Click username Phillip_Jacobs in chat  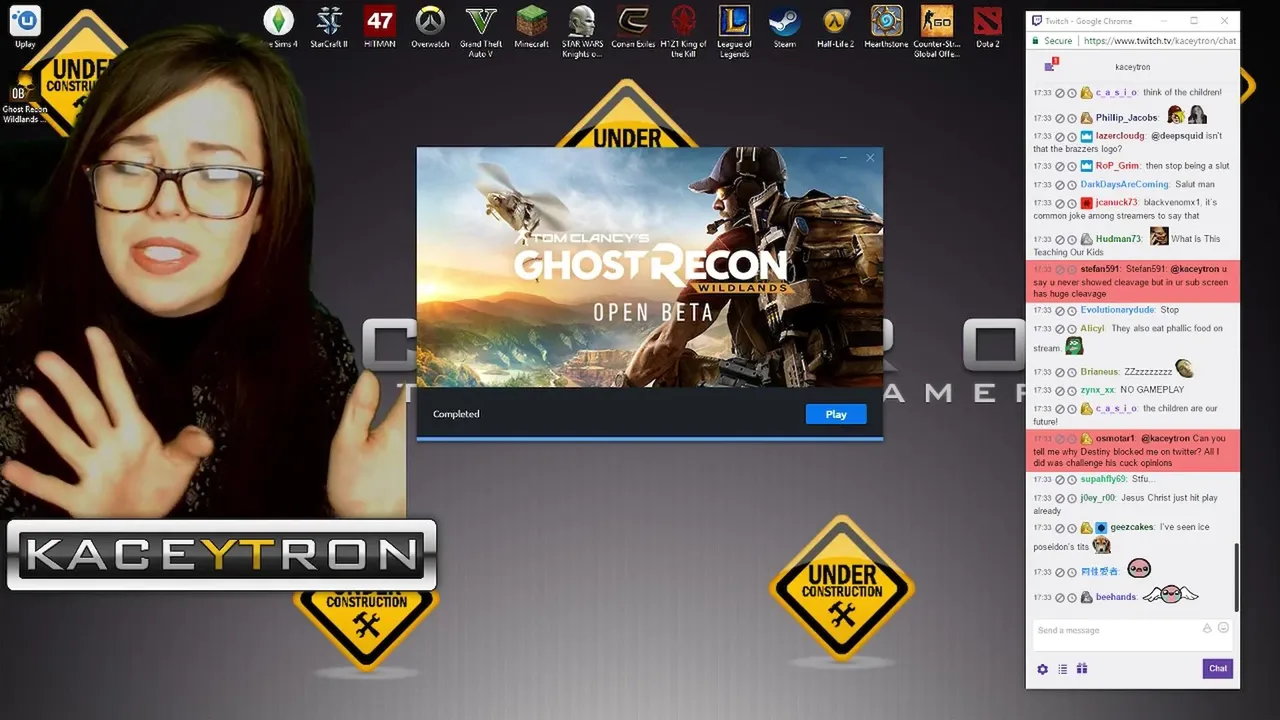(1126, 118)
